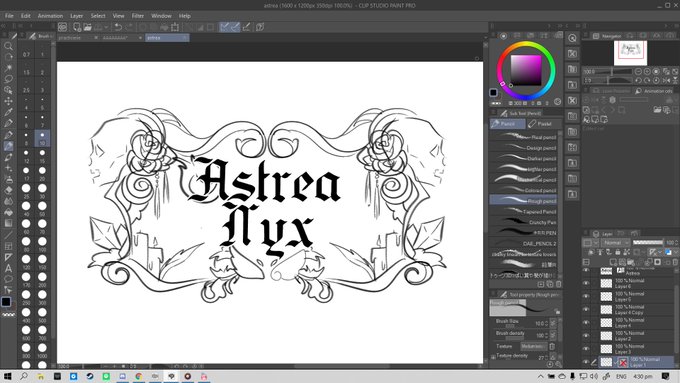Hide Layer 4 using its eye icon
This screenshot has width=680, height=383.
click(586, 322)
